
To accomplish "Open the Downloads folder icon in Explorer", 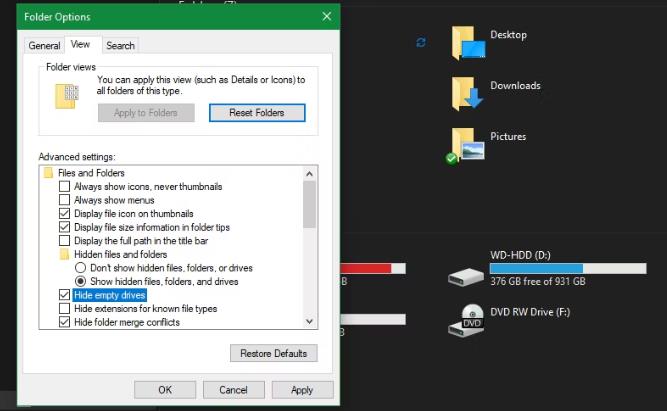I will 467,94.
